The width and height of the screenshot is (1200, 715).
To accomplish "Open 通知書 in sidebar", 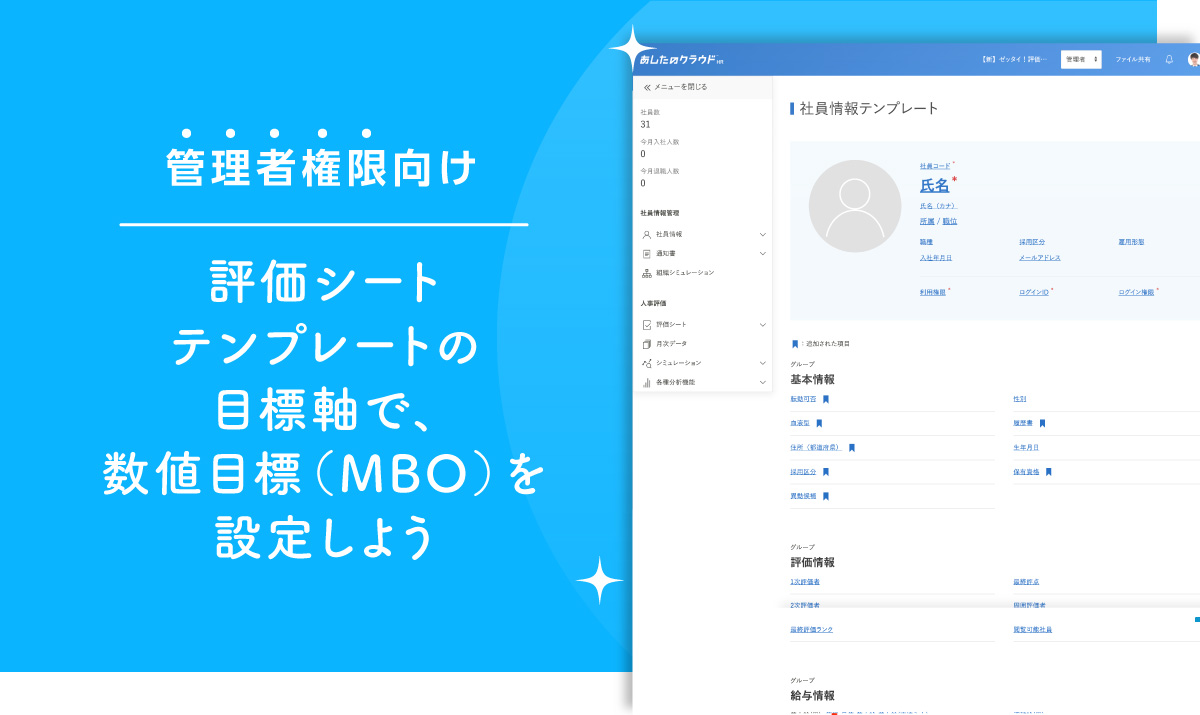I will point(666,254).
